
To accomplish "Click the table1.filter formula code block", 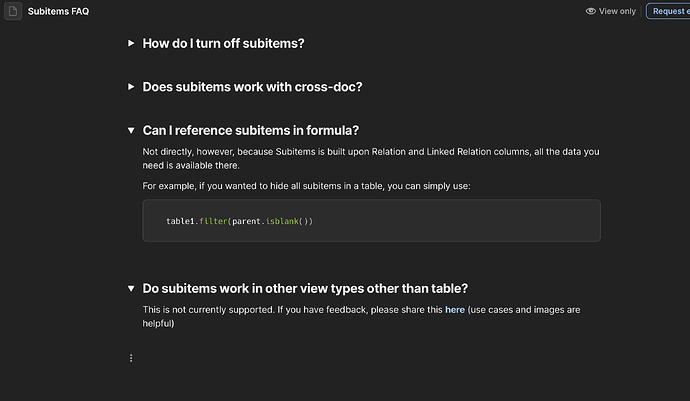I will tap(371, 220).
